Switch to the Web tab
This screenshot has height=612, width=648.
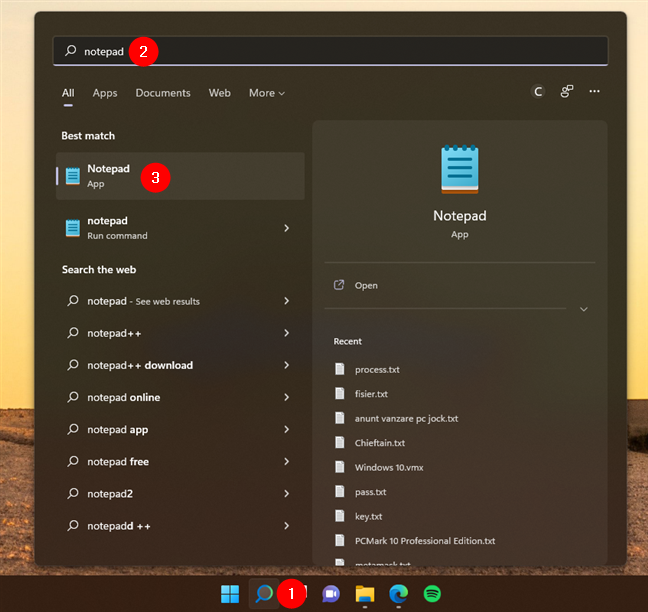[x=219, y=93]
